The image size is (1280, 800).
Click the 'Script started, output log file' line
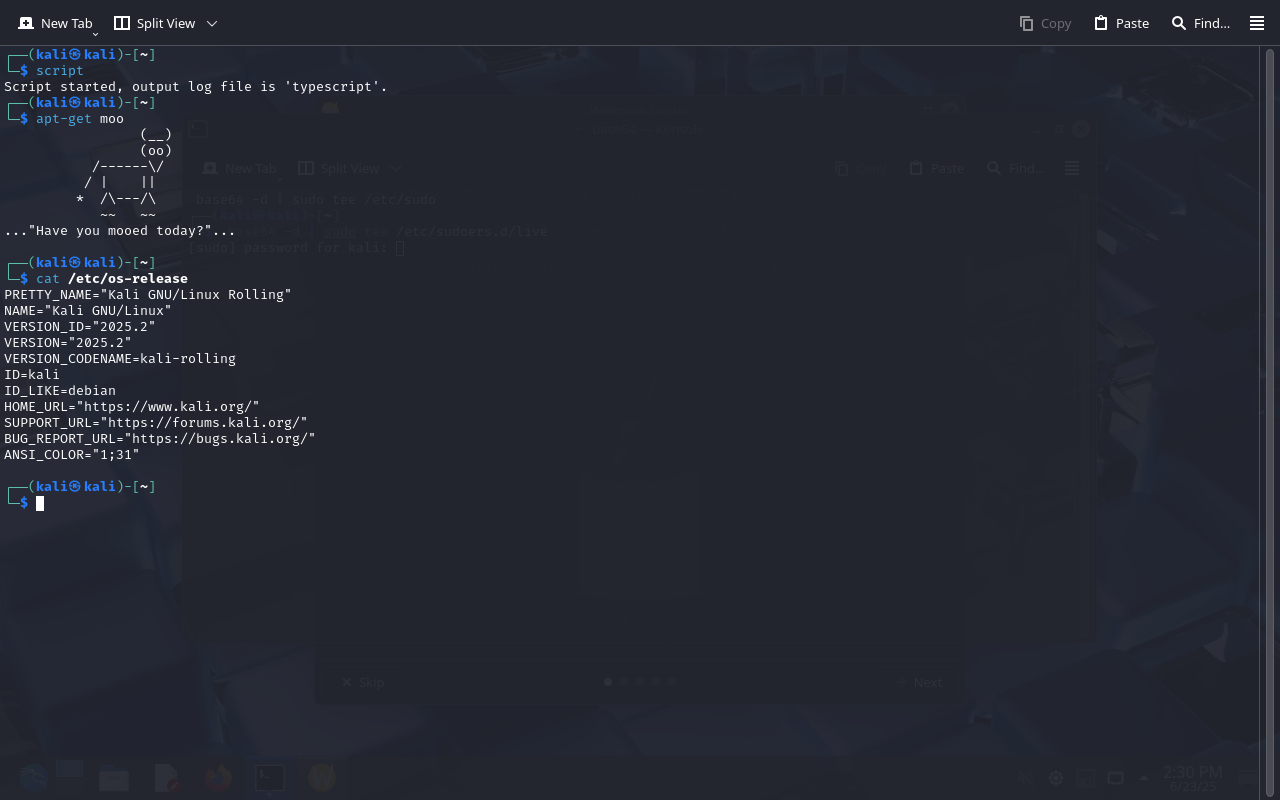point(196,87)
